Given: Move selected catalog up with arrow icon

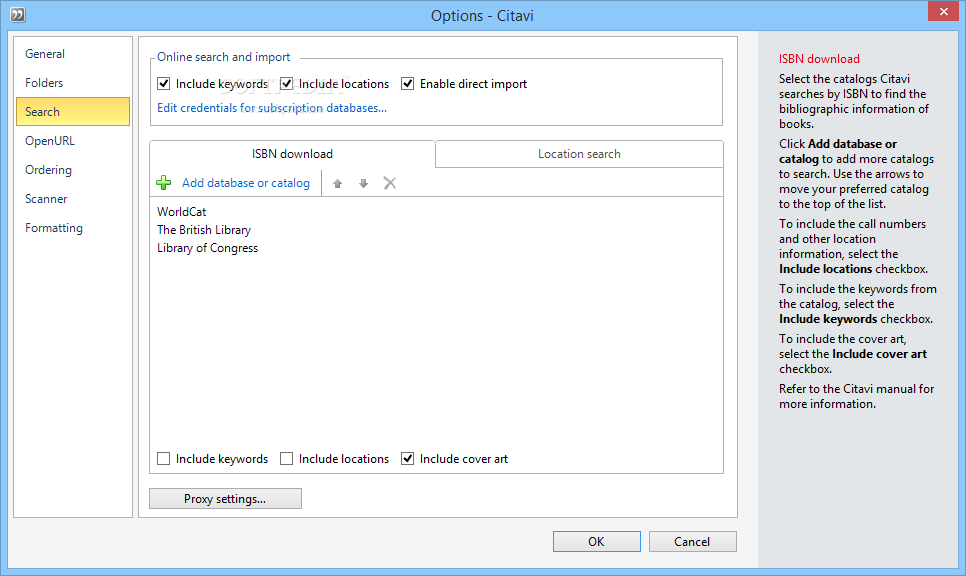Looking at the screenshot, I should pos(338,184).
